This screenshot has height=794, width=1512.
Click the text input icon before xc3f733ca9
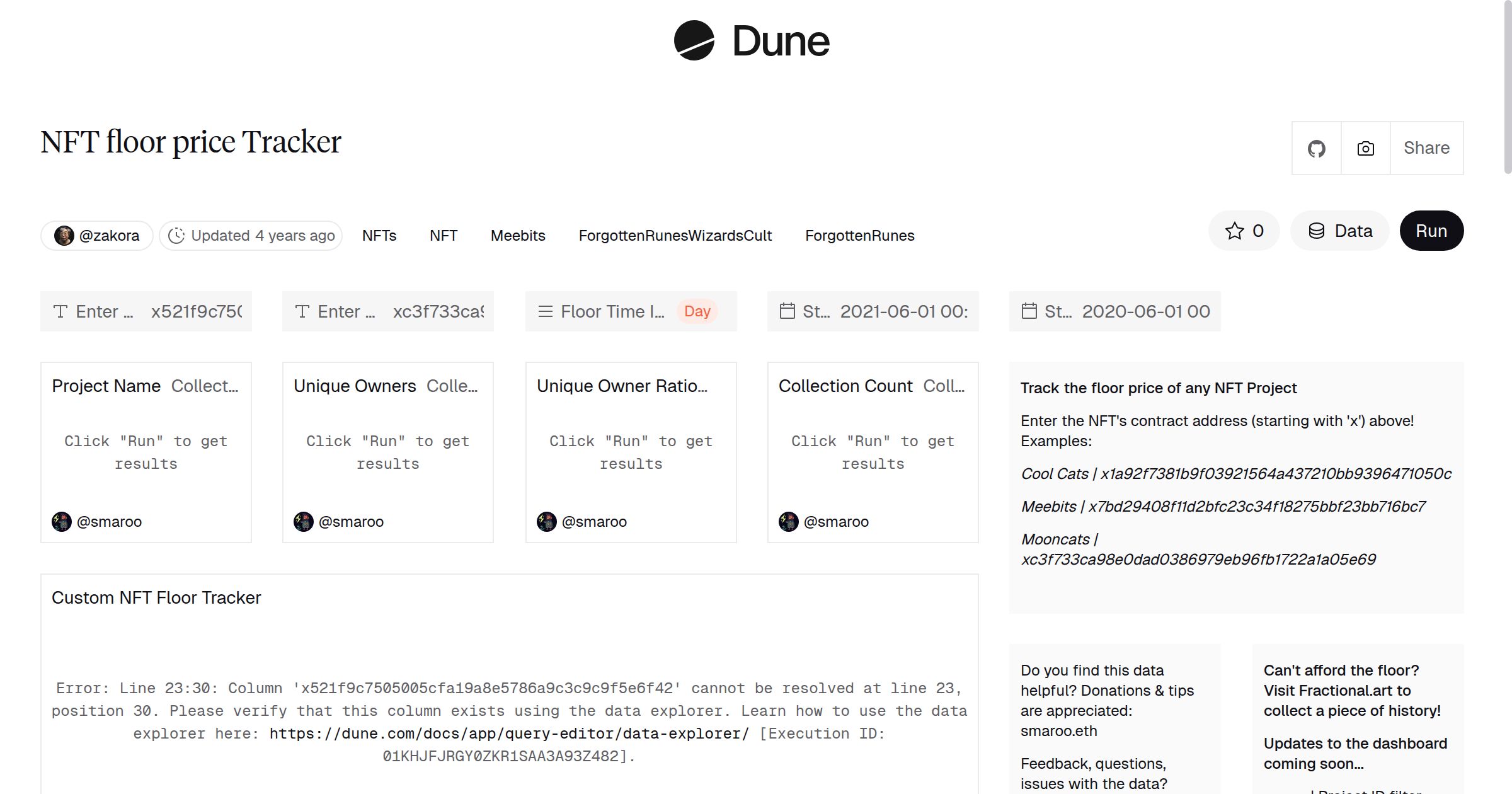302,311
